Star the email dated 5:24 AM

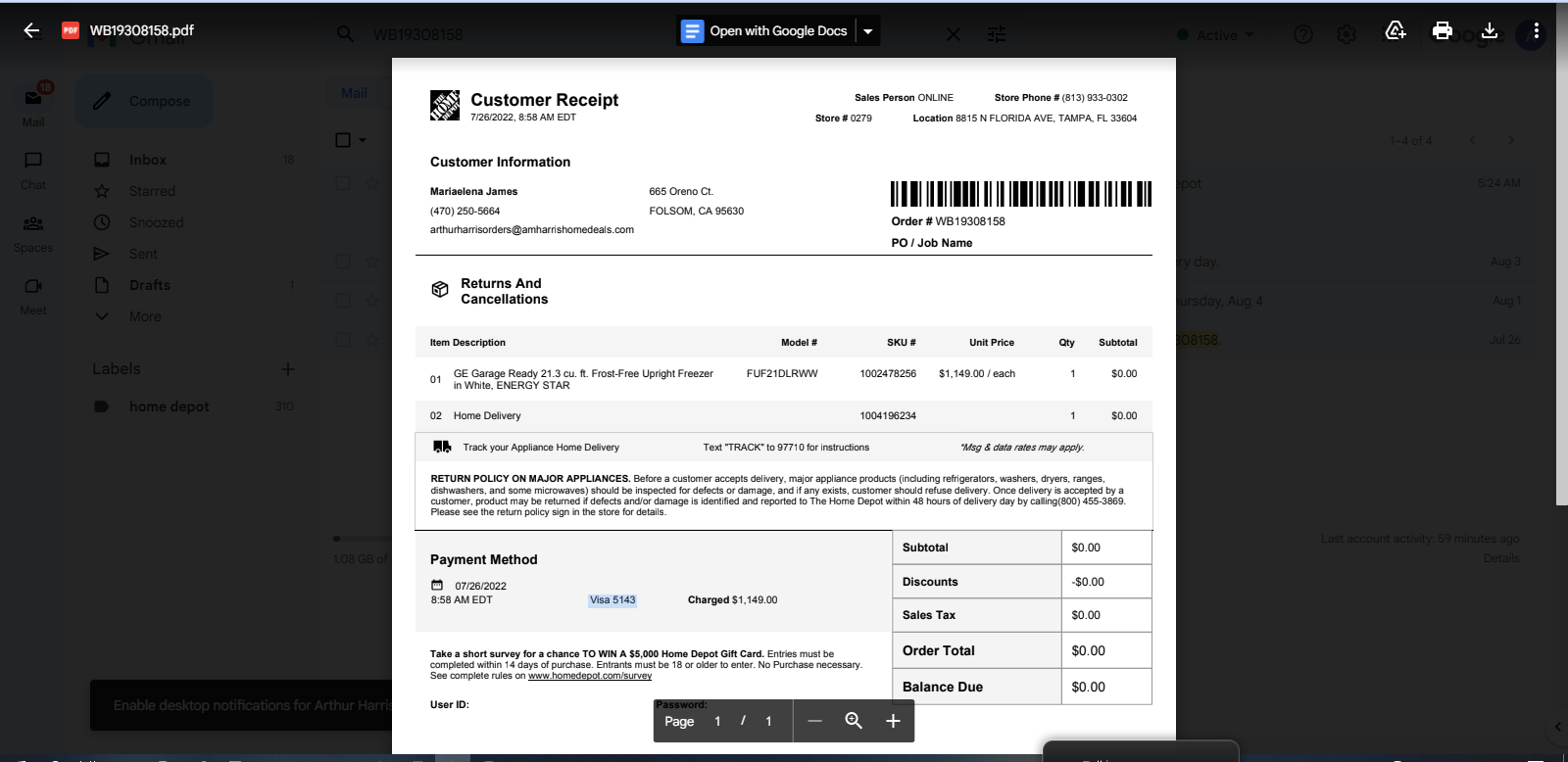point(372,183)
